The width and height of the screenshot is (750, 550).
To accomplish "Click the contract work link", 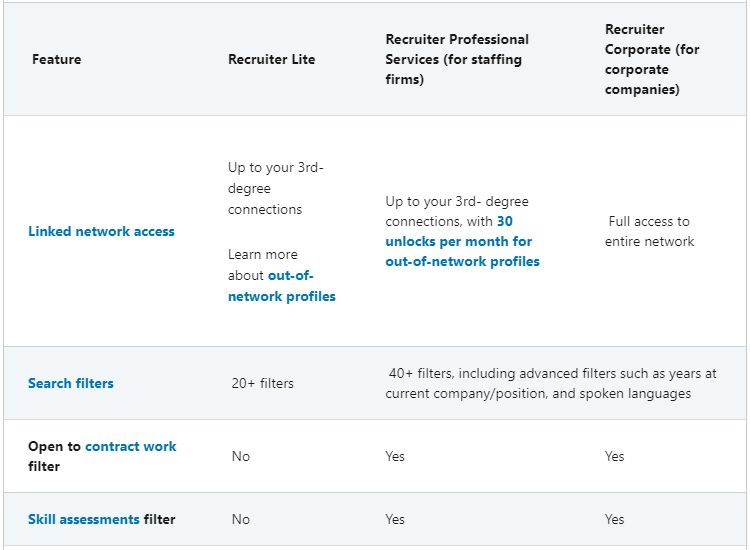I will coord(131,446).
